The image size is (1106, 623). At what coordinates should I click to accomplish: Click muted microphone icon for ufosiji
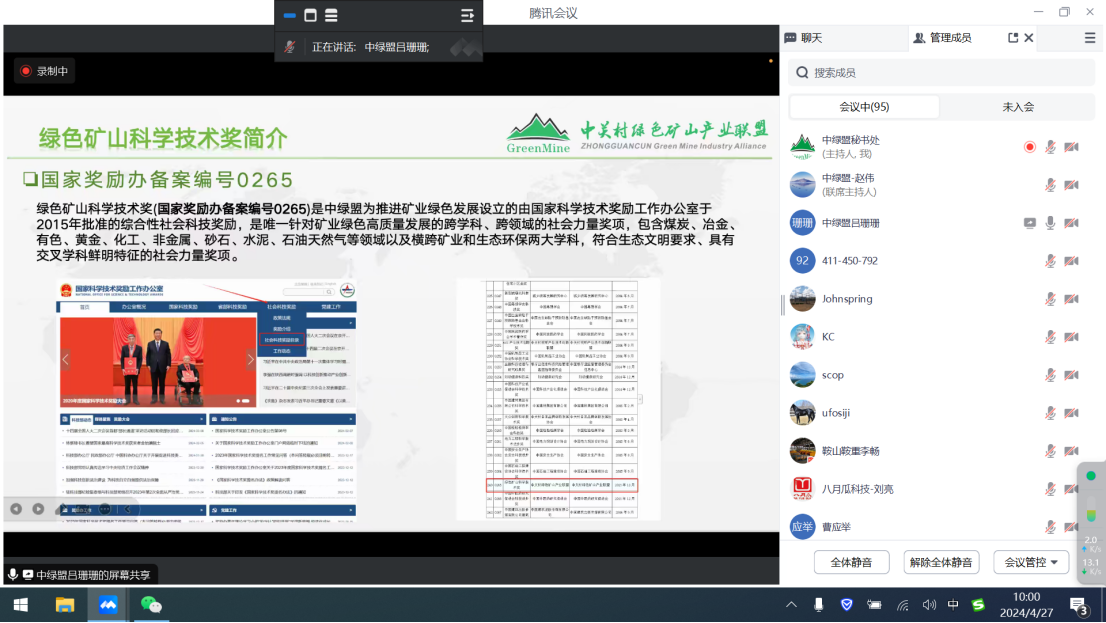pyautogui.click(x=1050, y=413)
